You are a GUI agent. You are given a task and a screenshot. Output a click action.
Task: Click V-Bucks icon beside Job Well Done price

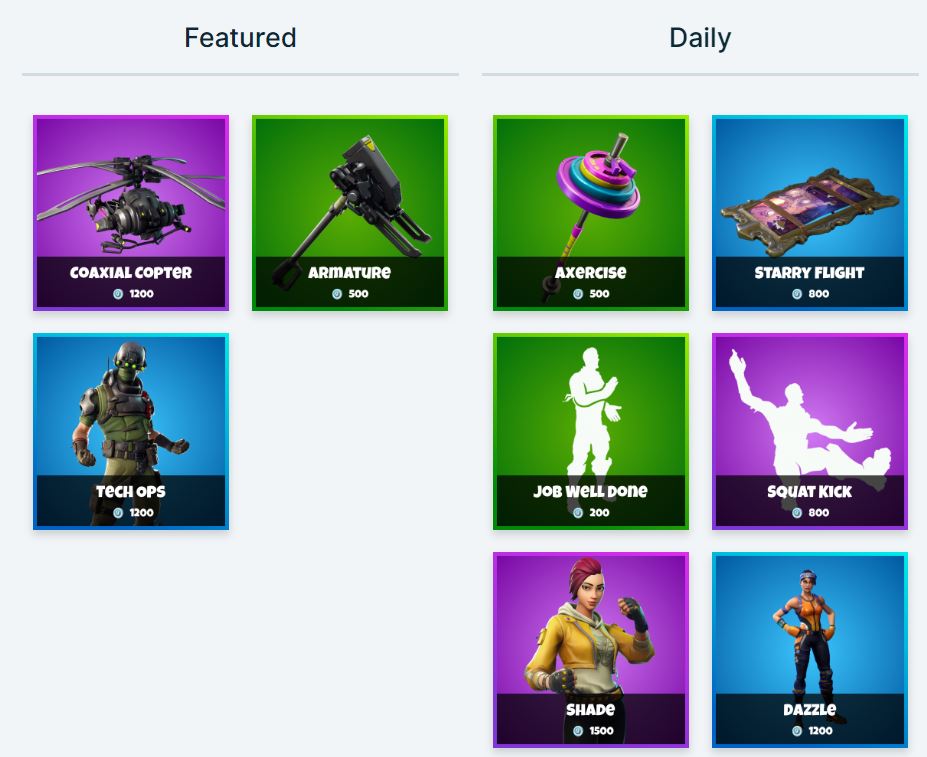click(x=578, y=513)
